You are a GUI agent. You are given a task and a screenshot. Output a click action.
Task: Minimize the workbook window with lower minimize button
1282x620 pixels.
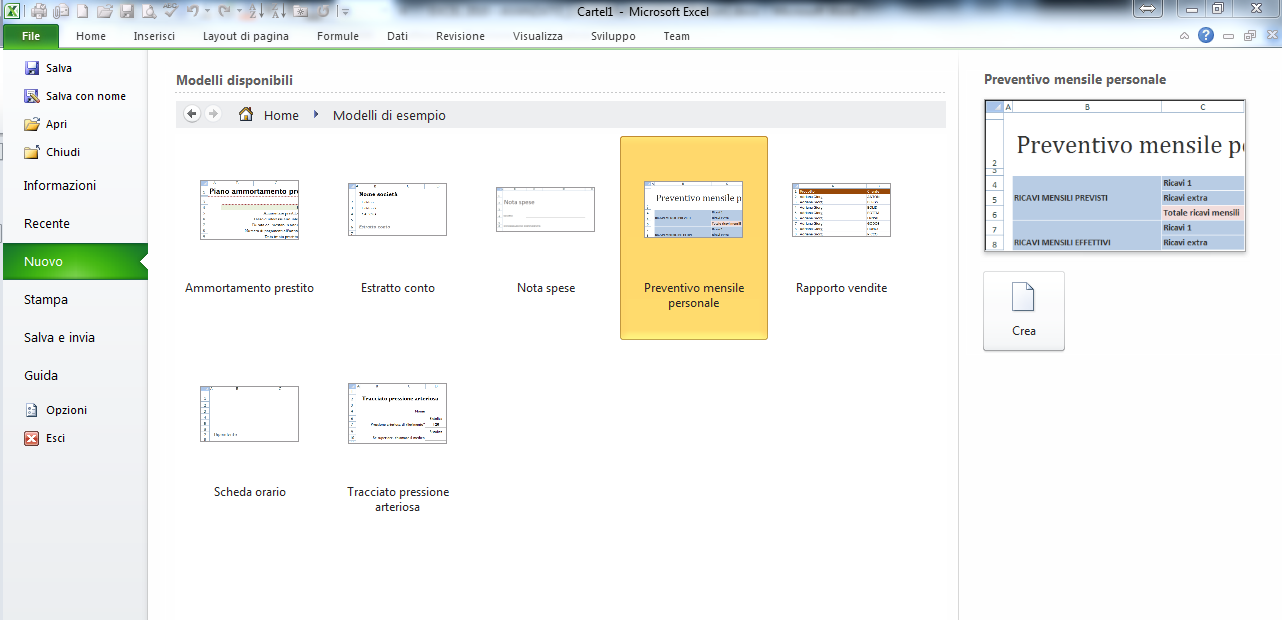click(1229, 35)
